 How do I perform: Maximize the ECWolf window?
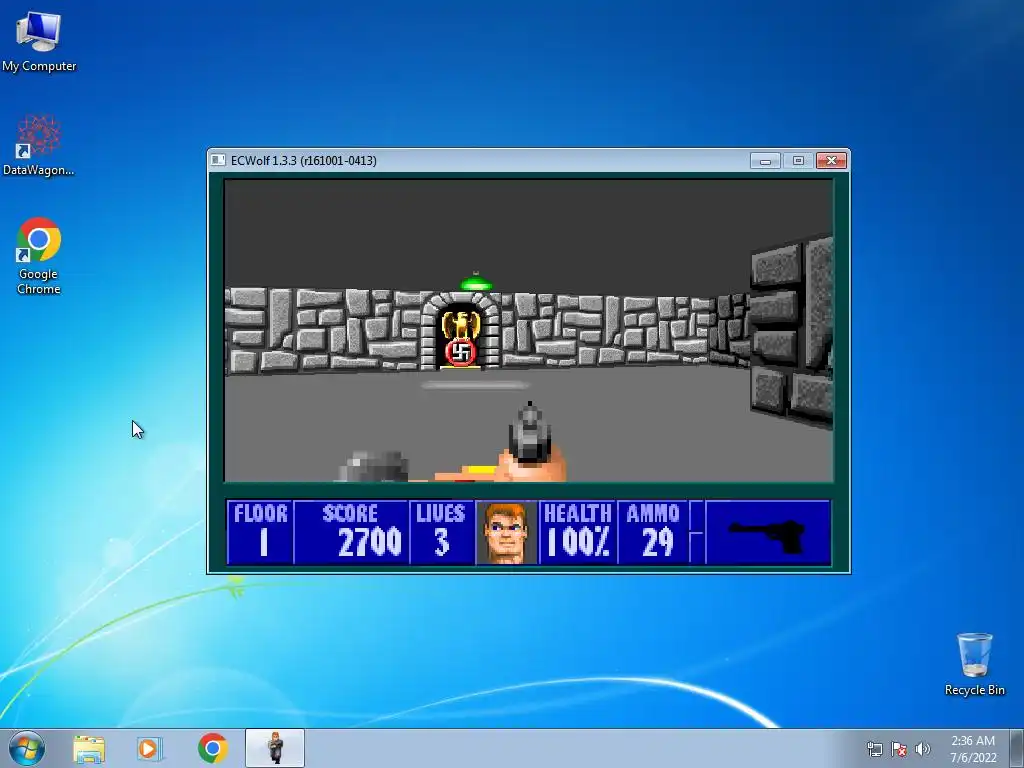798,161
